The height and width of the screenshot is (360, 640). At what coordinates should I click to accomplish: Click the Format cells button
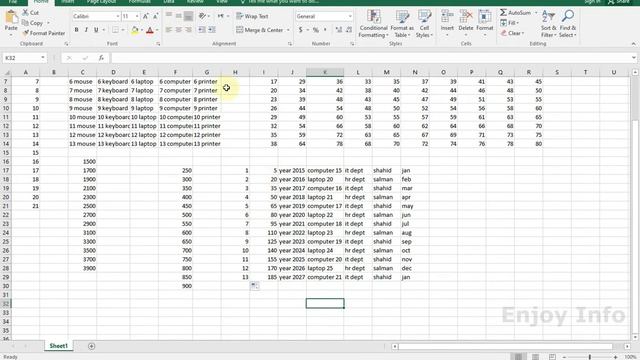tap(485, 22)
